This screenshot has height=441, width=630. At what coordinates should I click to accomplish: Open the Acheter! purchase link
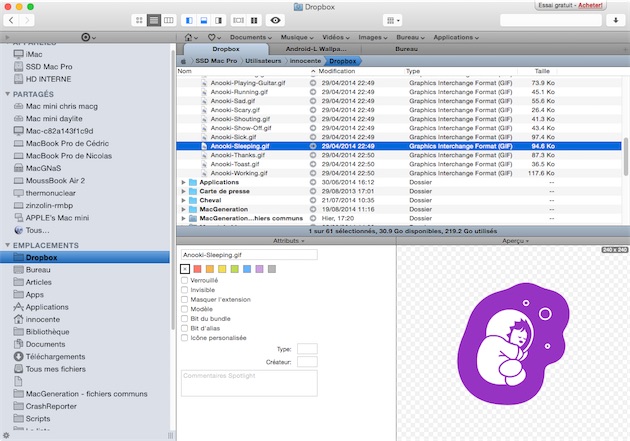(590, 5)
